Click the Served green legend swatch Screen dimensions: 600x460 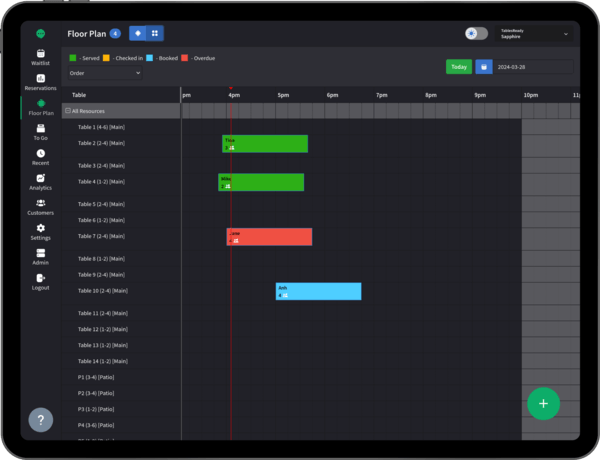click(x=73, y=58)
